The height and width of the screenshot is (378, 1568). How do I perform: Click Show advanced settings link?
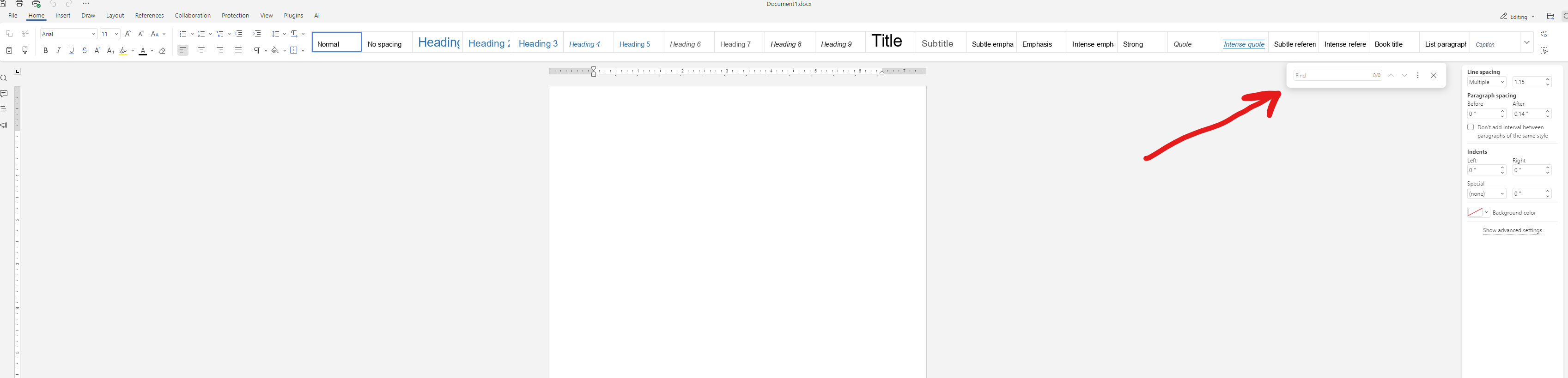pos(1512,230)
